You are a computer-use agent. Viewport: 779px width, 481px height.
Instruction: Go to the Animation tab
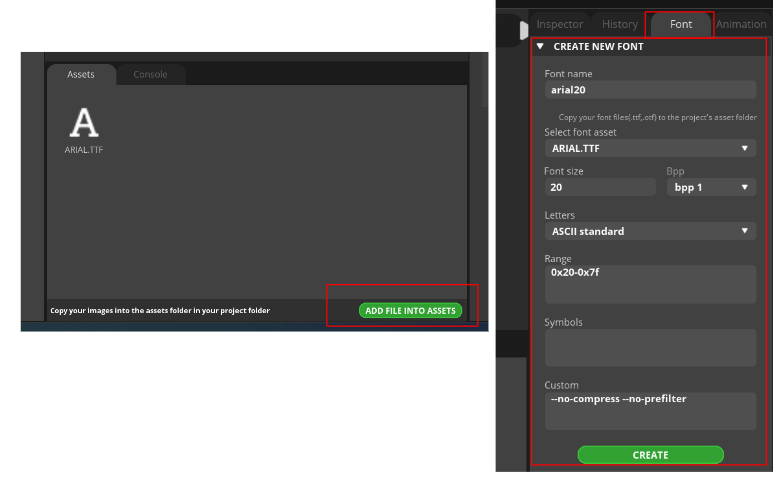pos(741,24)
